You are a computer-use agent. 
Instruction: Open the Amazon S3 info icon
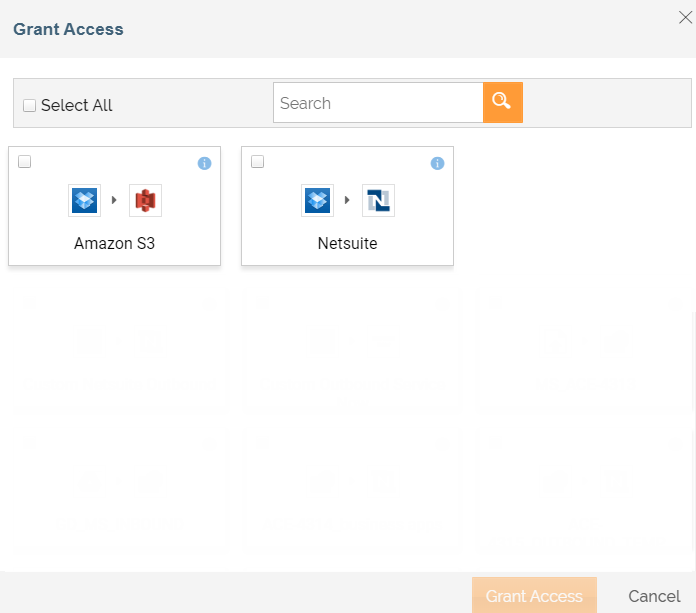tap(204, 163)
